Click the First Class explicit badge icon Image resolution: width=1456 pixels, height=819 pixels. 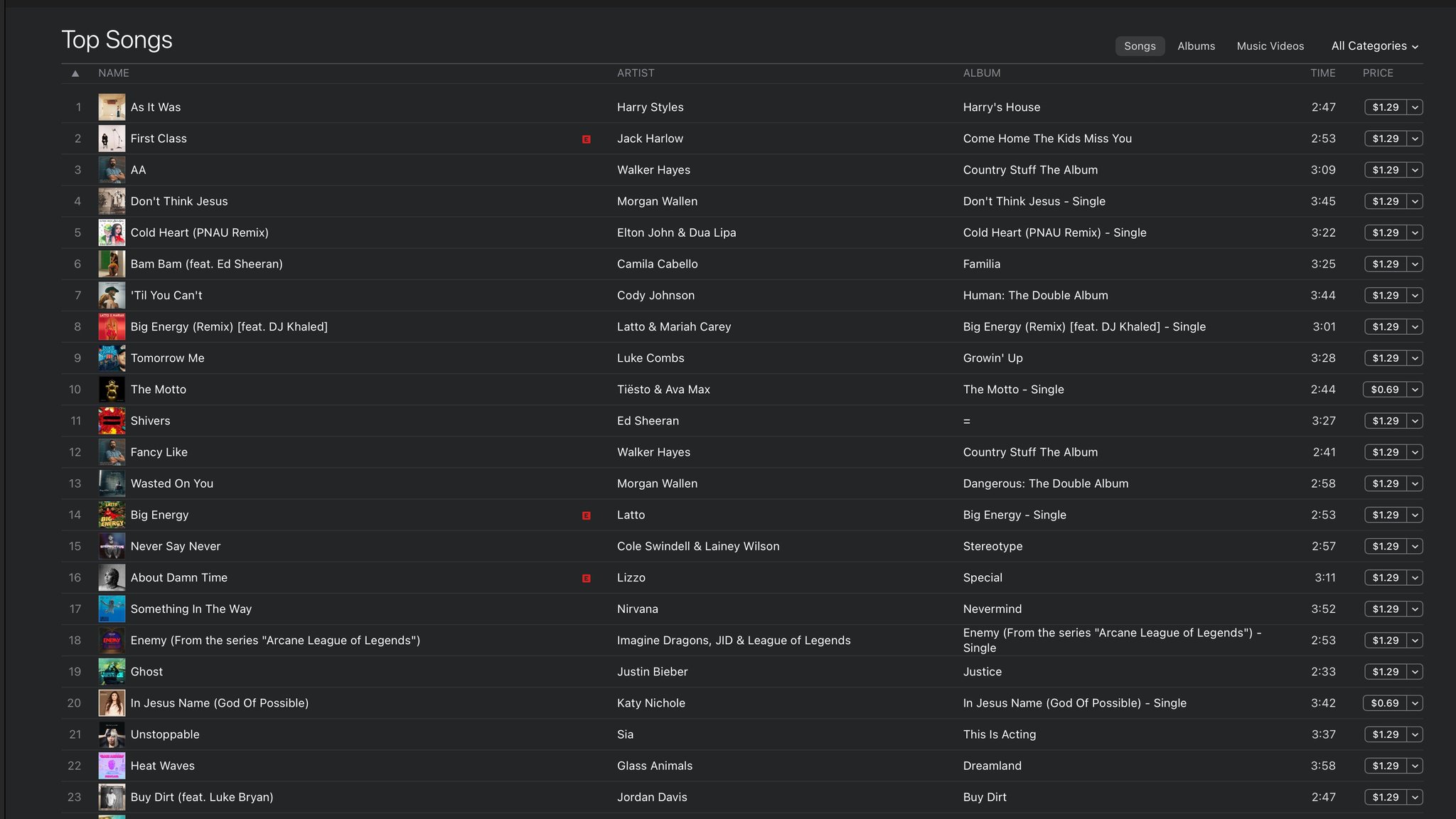[586, 139]
